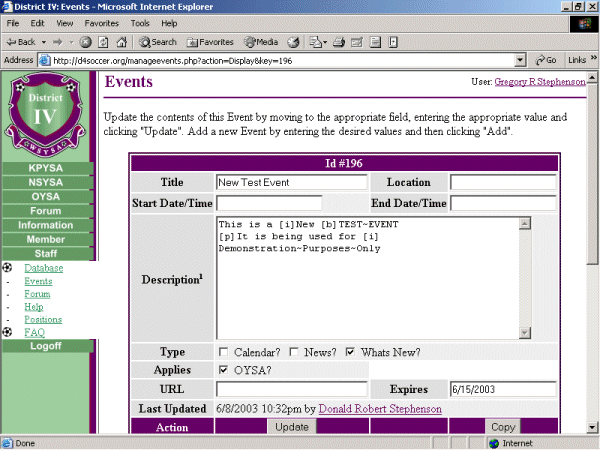
Task: Enable the Calendar? checkbox
Action: [224, 352]
